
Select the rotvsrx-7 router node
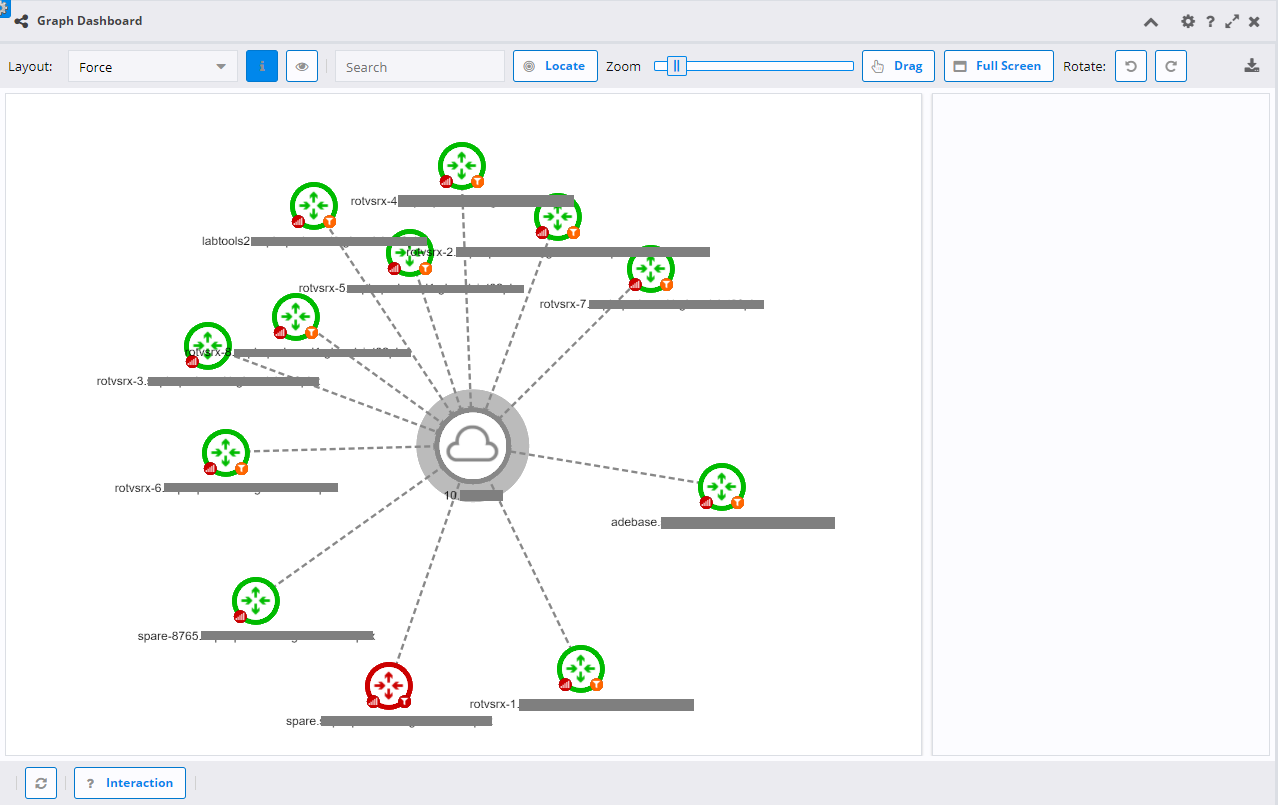pos(651,269)
